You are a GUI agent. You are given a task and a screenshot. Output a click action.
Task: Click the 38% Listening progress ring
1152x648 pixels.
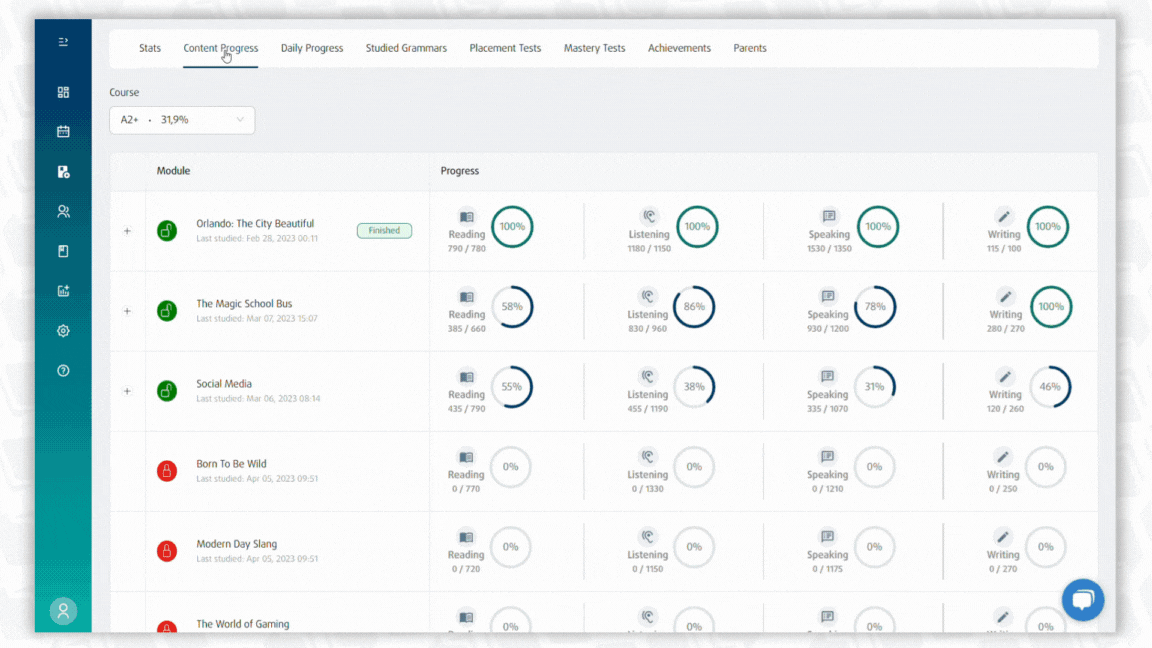click(x=694, y=386)
